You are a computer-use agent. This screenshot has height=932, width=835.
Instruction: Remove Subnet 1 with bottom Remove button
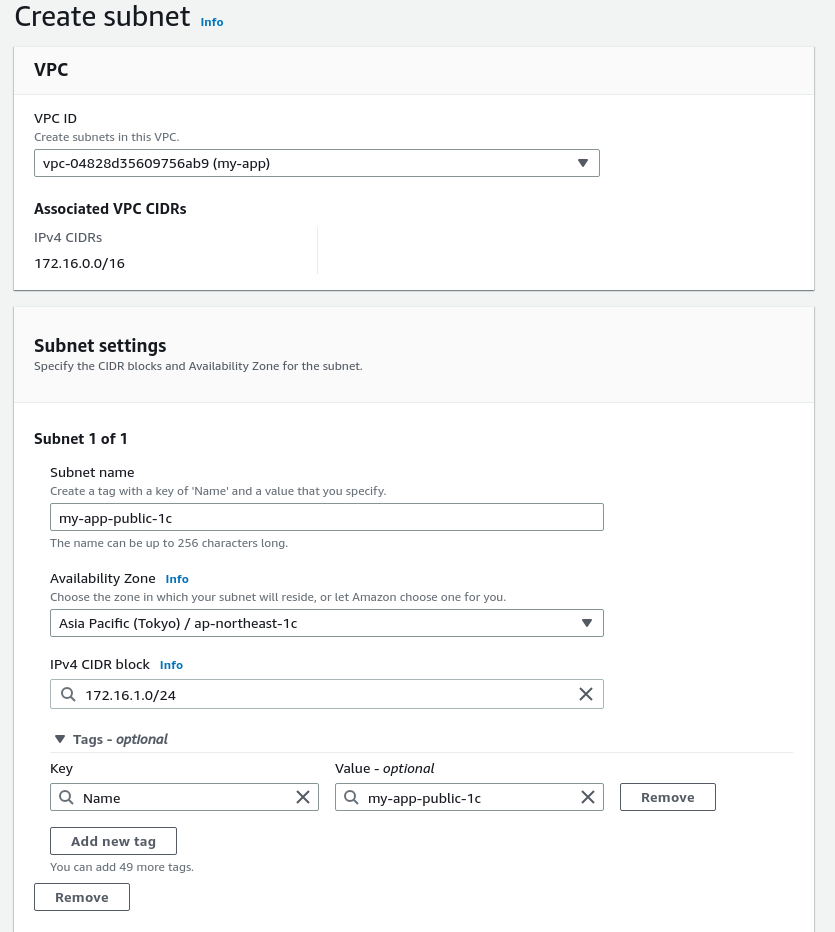point(82,897)
